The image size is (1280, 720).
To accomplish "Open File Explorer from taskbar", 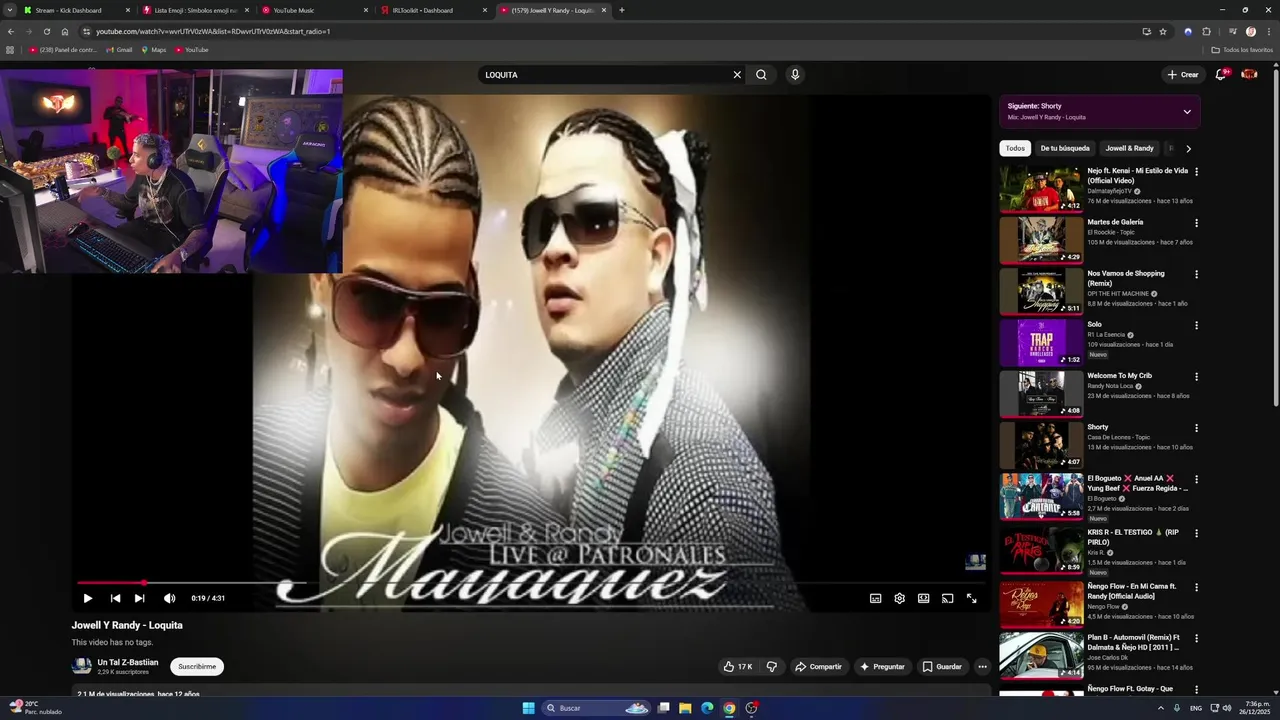I will click(x=685, y=708).
